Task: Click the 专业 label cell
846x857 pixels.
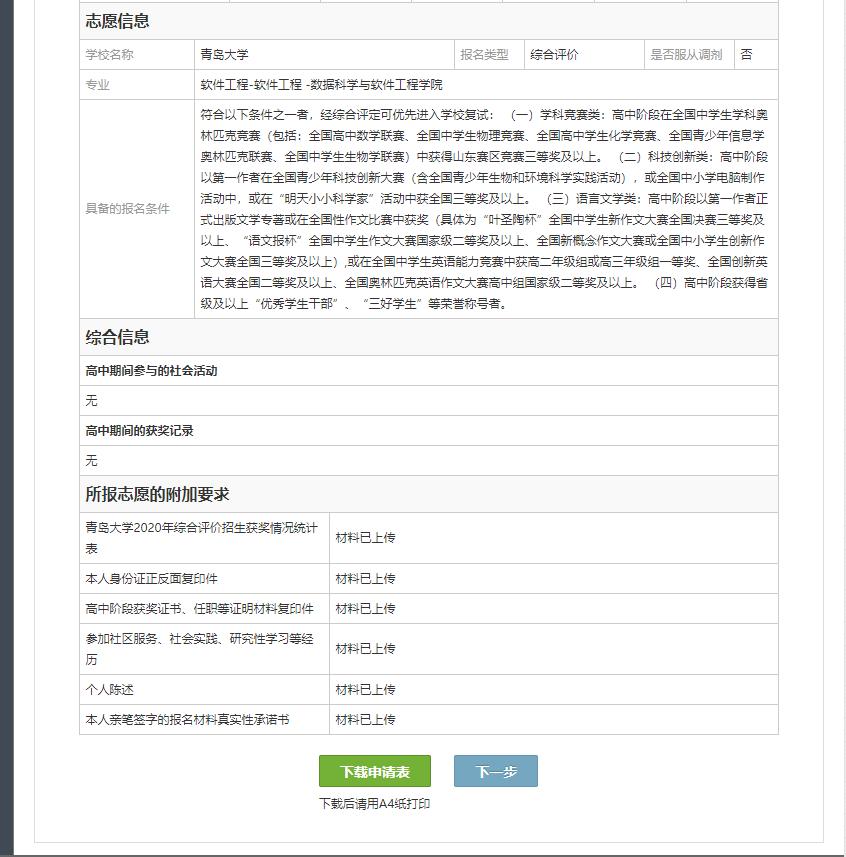Action: point(137,85)
